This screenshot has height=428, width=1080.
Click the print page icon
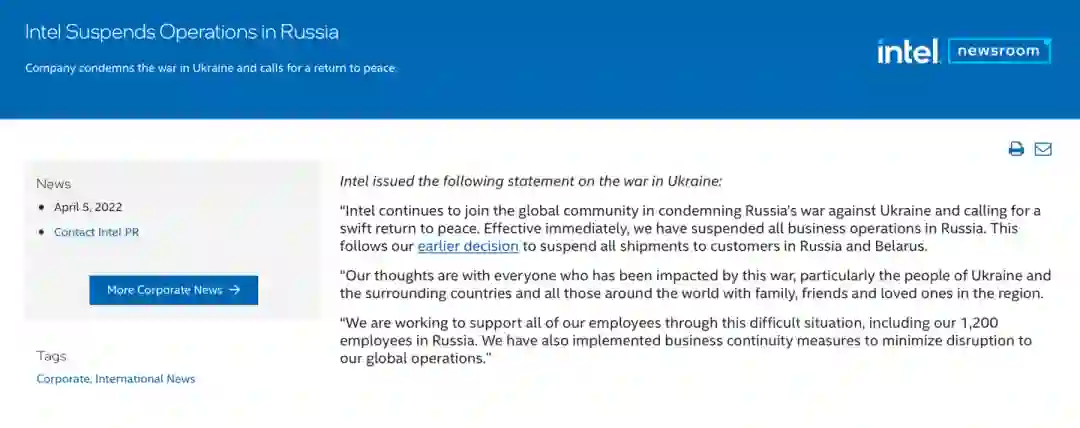[1016, 149]
